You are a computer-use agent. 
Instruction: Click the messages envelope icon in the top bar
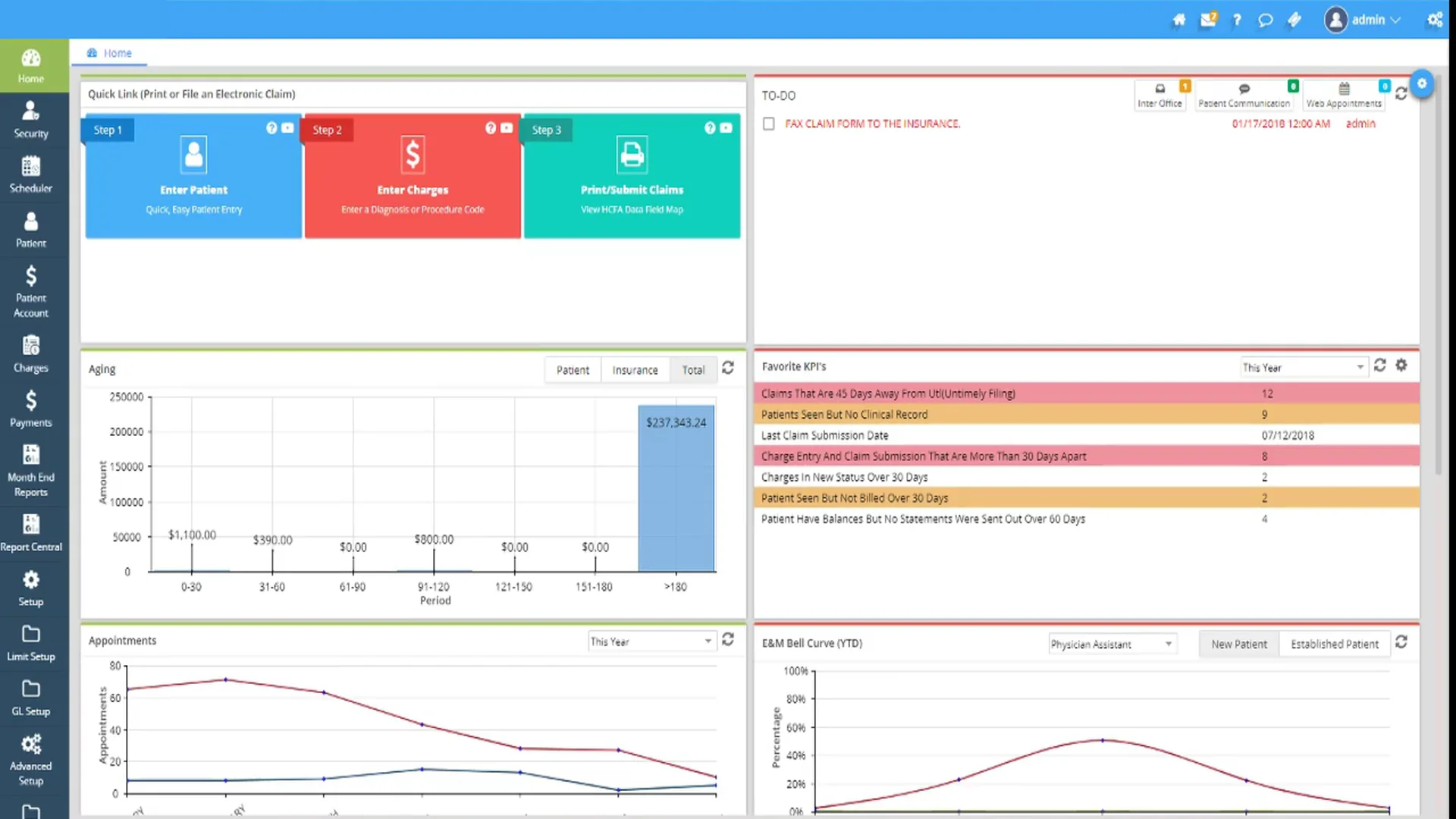point(1207,20)
